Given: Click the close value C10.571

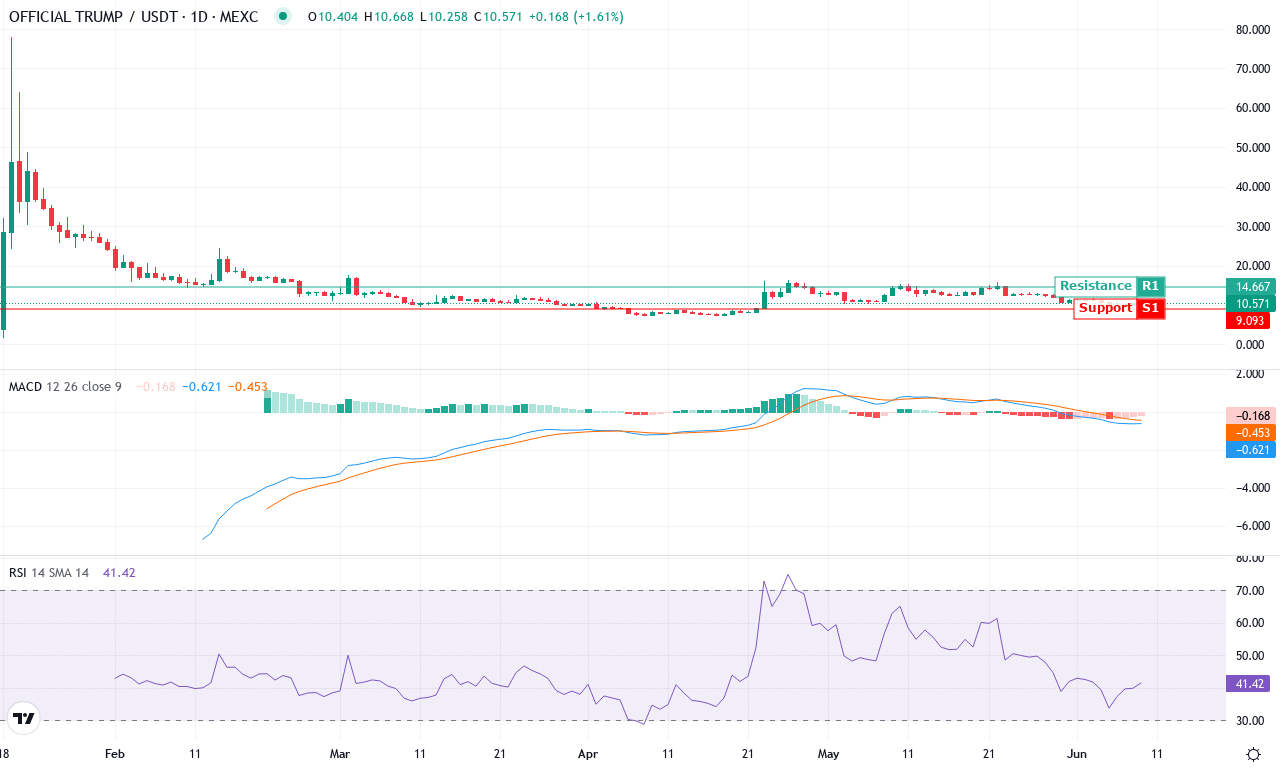Looking at the screenshot, I should (x=498, y=17).
